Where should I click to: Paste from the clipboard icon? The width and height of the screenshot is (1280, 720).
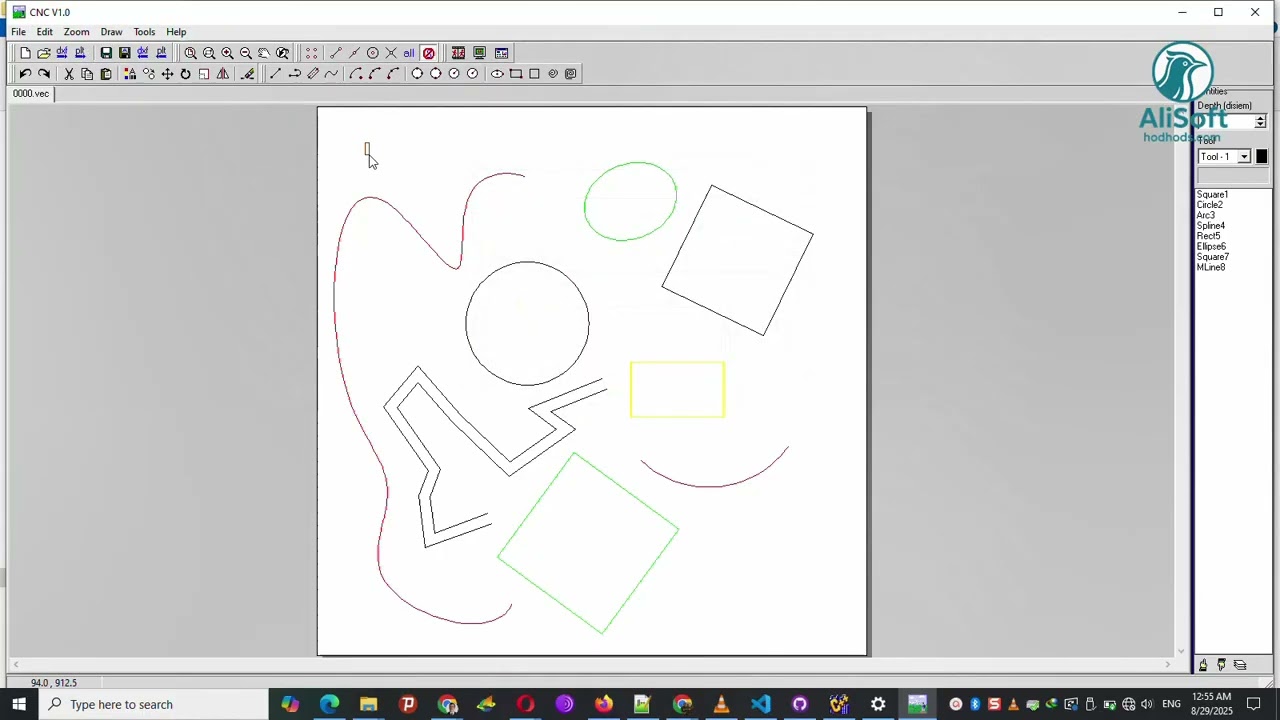click(106, 74)
